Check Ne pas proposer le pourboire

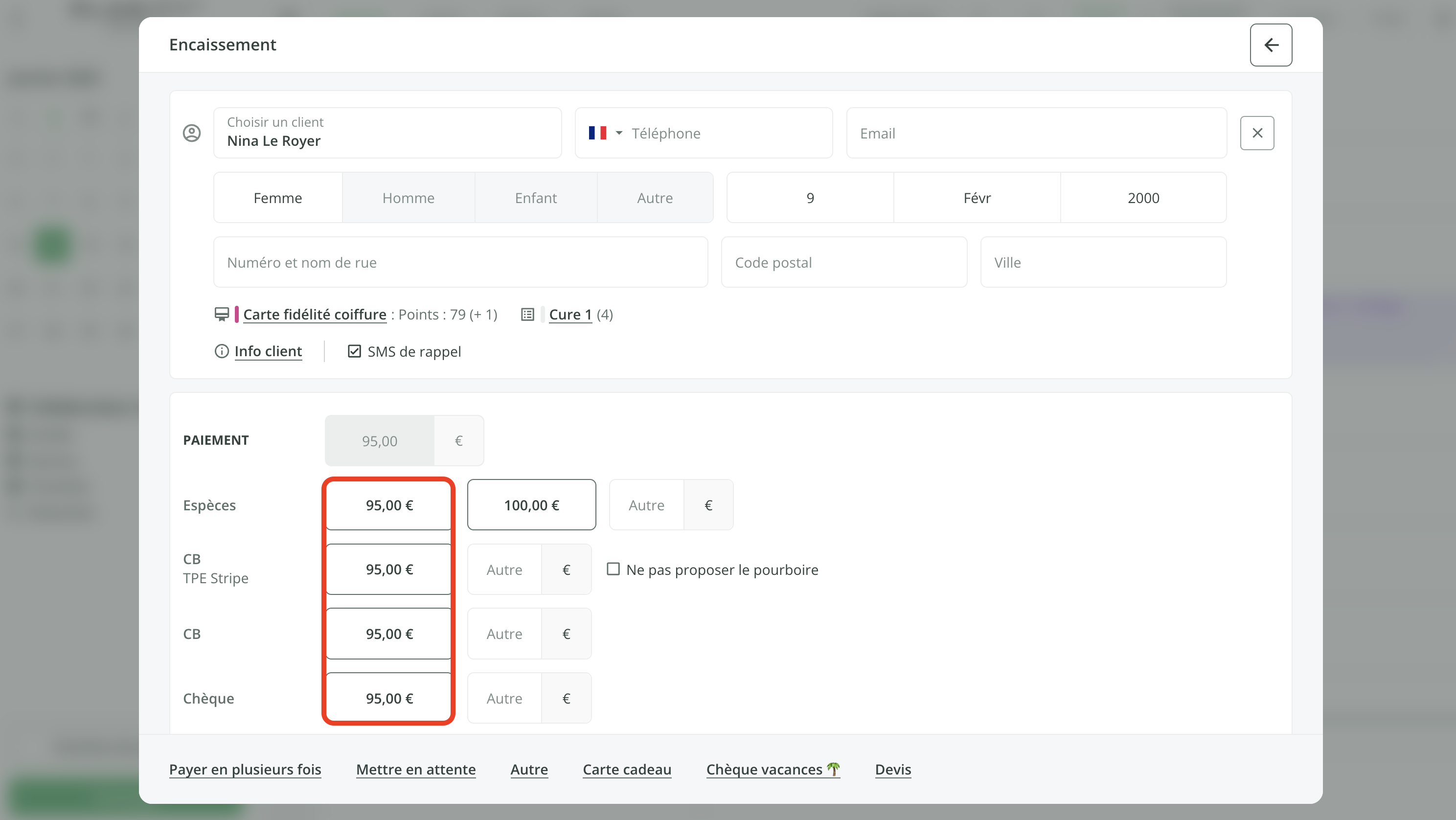tap(613, 569)
